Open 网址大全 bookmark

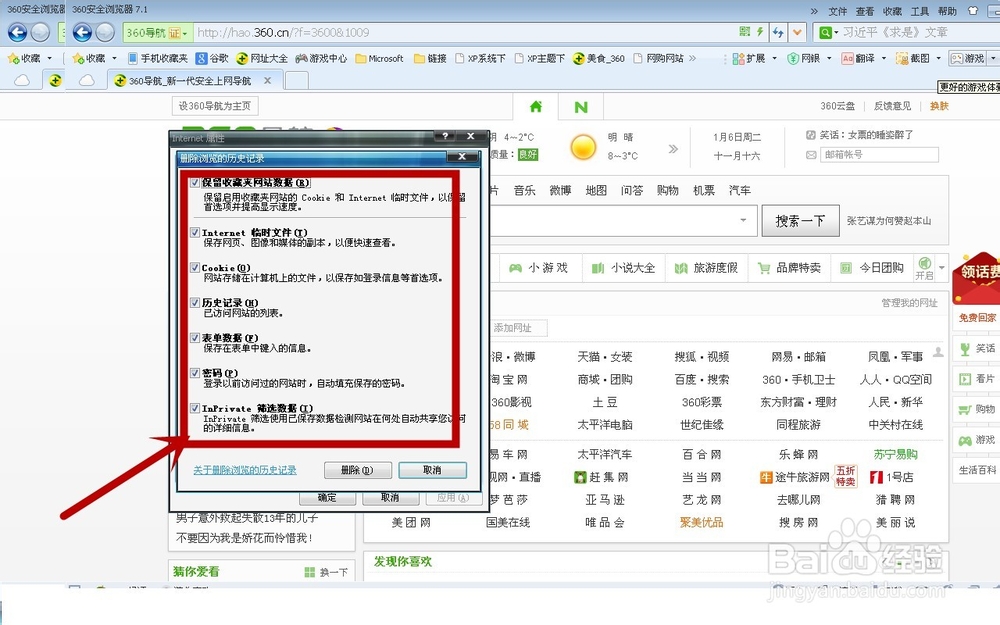pos(261,58)
